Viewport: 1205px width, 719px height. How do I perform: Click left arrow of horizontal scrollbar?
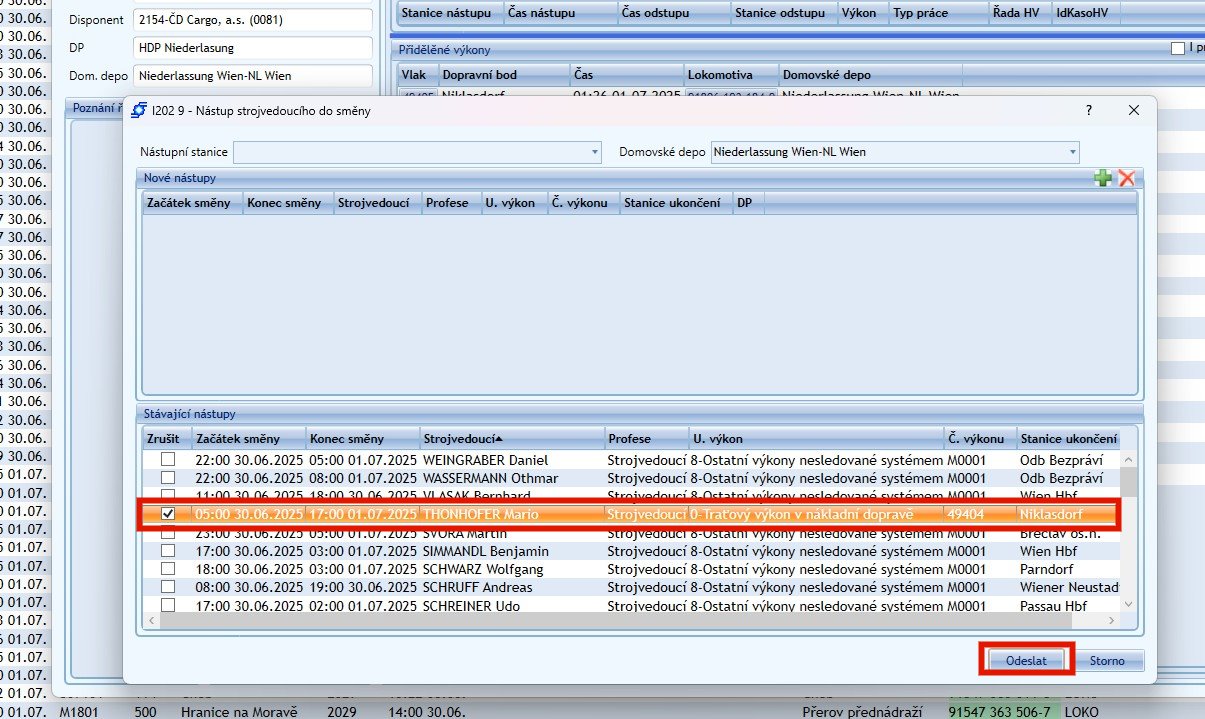coord(151,621)
